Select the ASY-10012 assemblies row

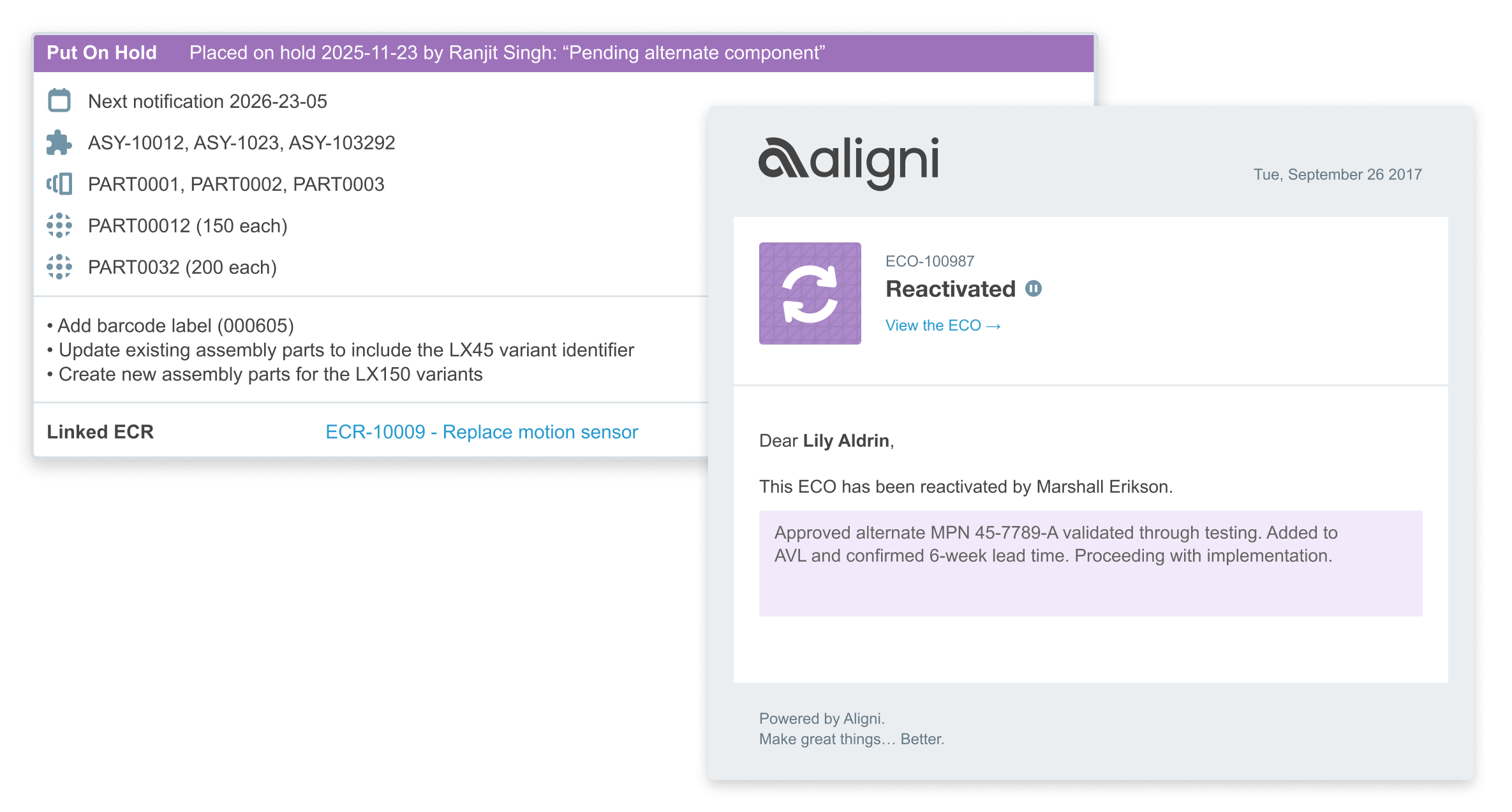241,142
